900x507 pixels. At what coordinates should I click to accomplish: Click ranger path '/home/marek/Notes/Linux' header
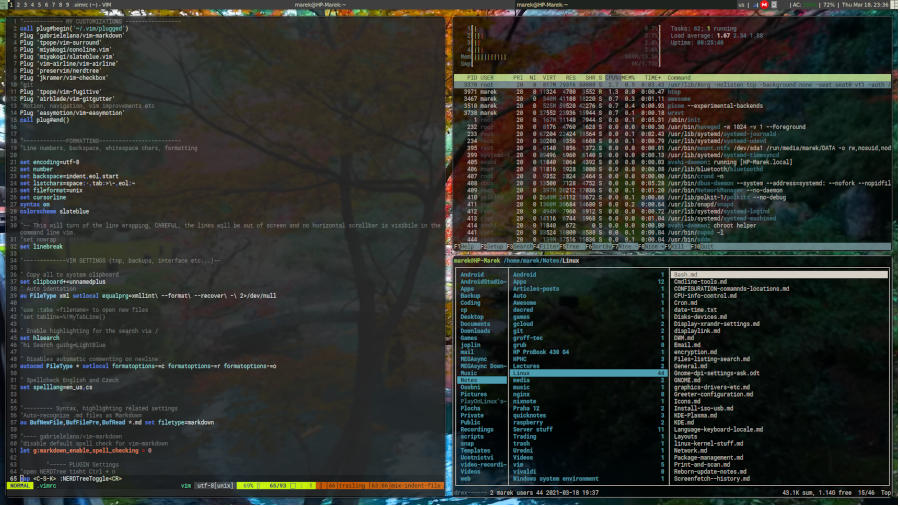541,261
